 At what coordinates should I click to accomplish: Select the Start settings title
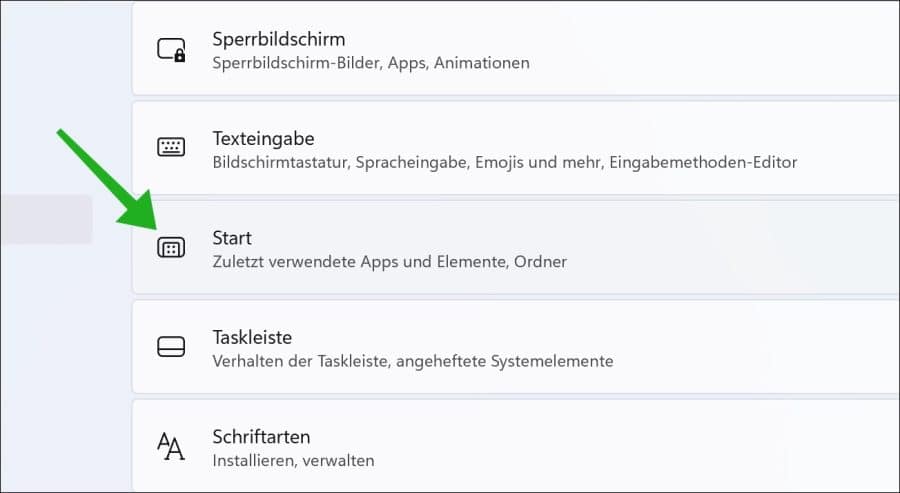(x=232, y=238)
